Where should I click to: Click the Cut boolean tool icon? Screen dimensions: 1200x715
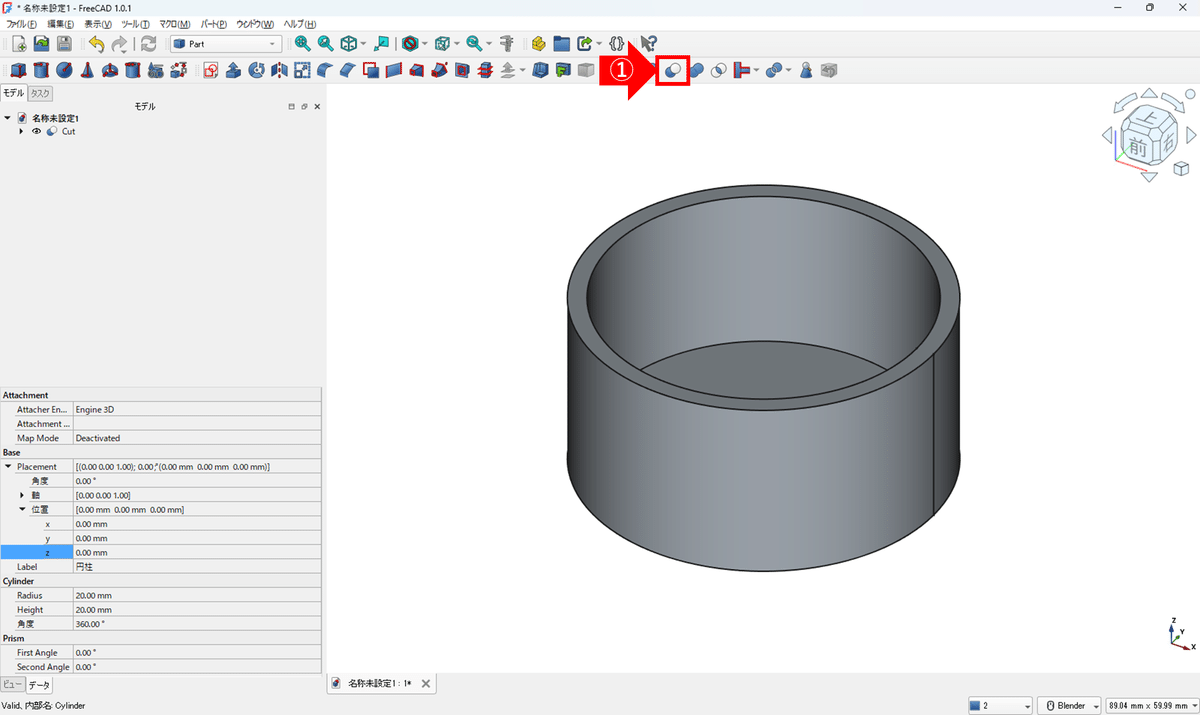point(673,70)
